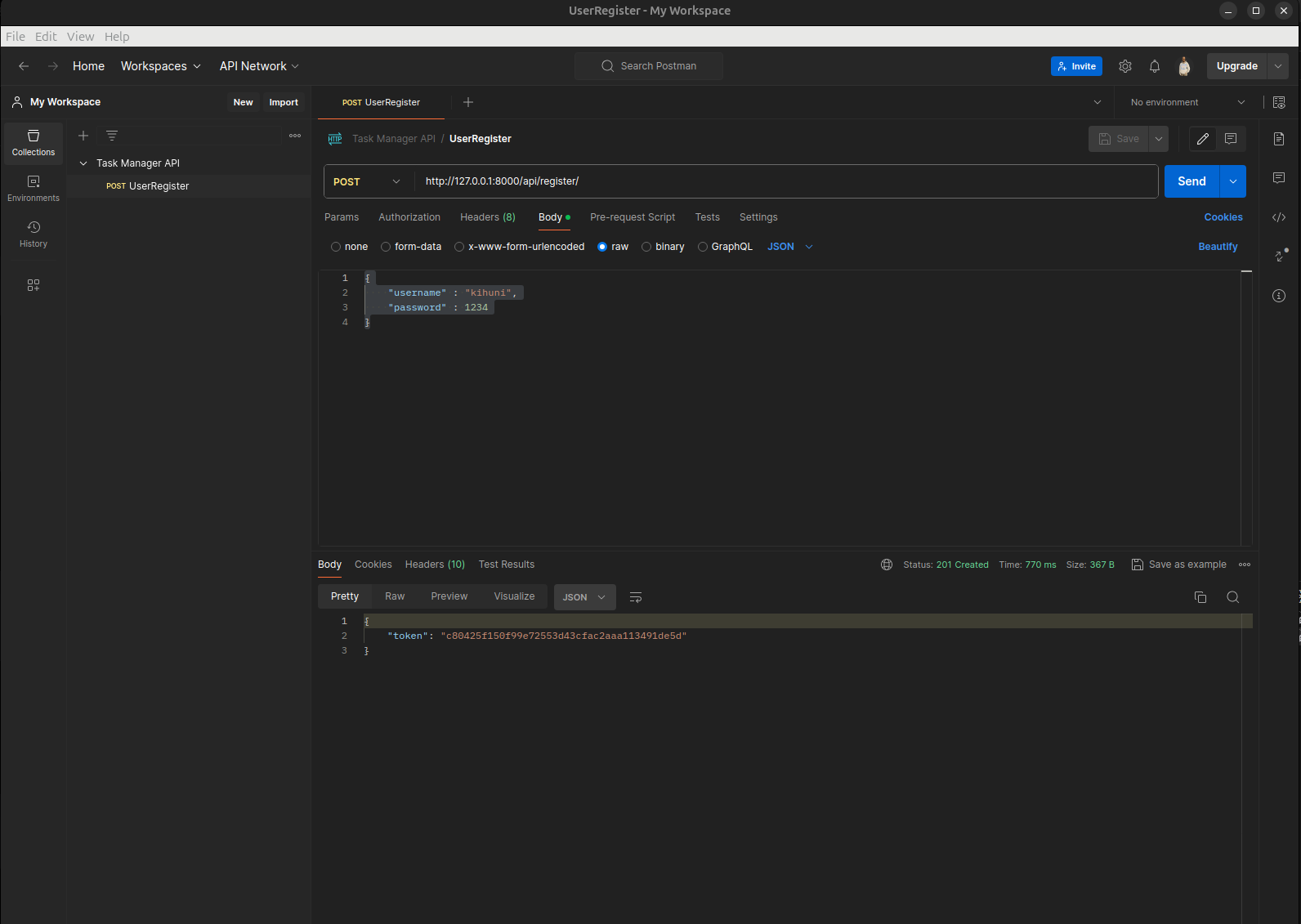This screenshot has width=1301, height=924.
Task: Click the edit pencil icon
Action: pos(1203,139)
